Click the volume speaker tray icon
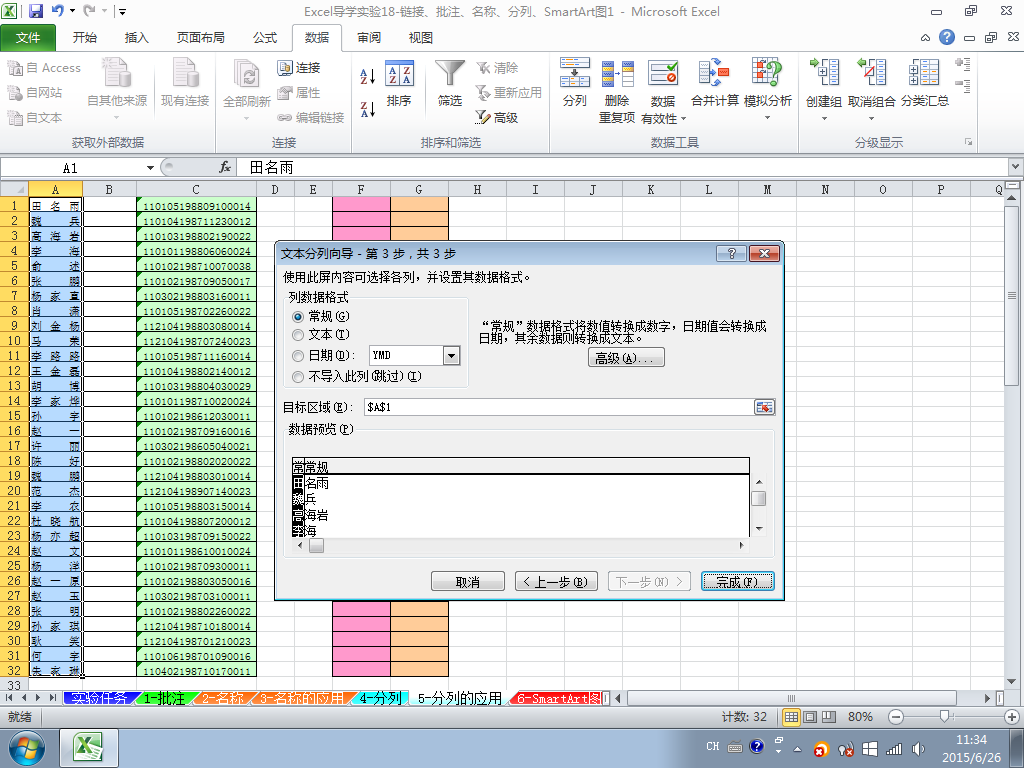Image resolution: width=1024 pixels, height=768 pixels. point(918,749)
